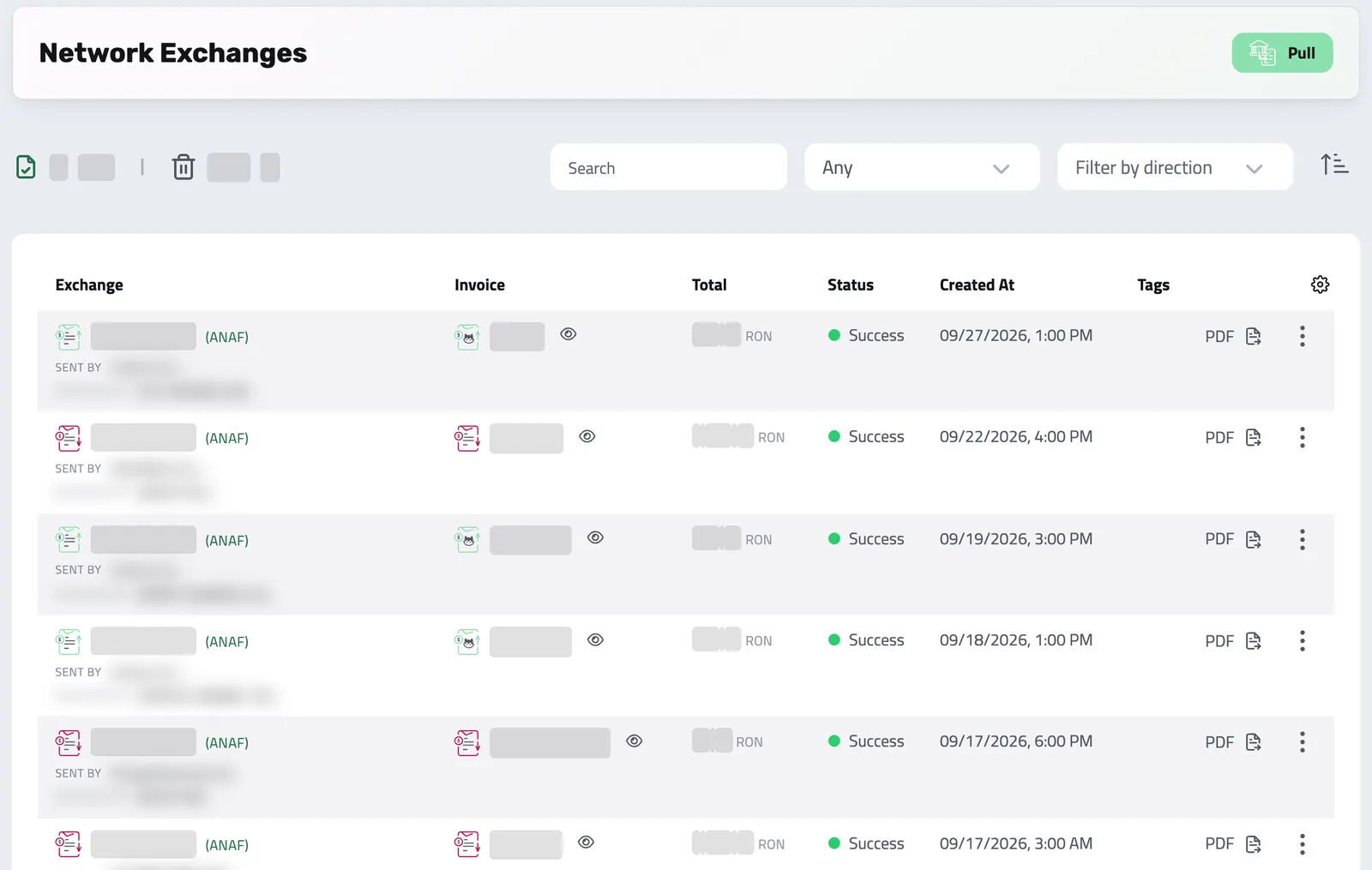Open more options for 09/19/2026 3:00 PM row
1372x870 pixels.
pyautogui.click(x=1302, y=539)
